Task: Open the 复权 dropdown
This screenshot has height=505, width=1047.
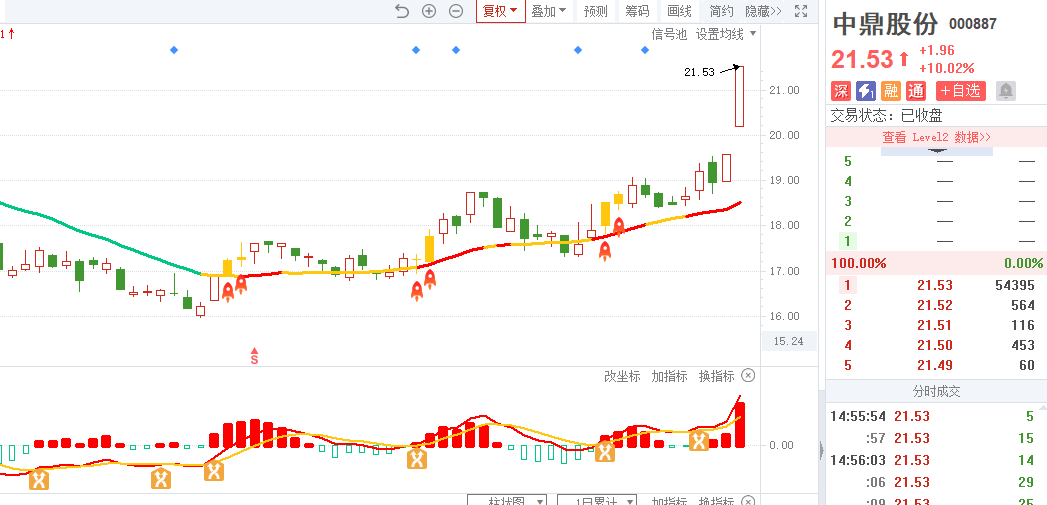Action: tap(500, 11)
